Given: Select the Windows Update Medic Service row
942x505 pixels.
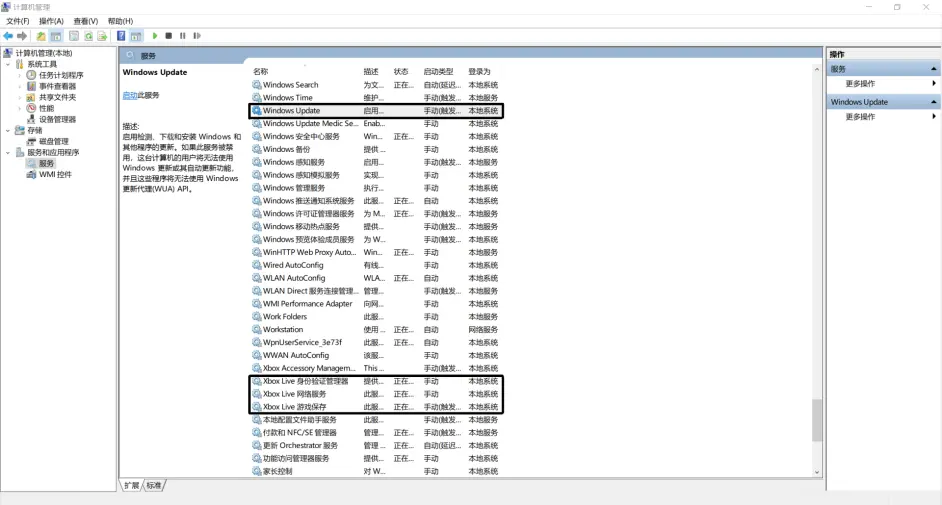Looking at the screenshot, I should pyautogui.click(x=375, y=123).
